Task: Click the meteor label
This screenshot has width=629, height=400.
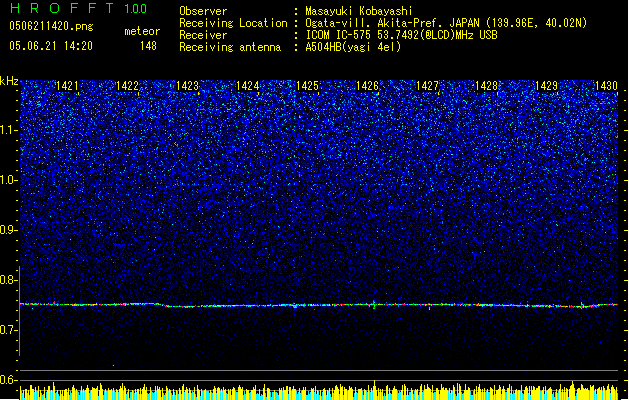Action: tap(142, 31)
